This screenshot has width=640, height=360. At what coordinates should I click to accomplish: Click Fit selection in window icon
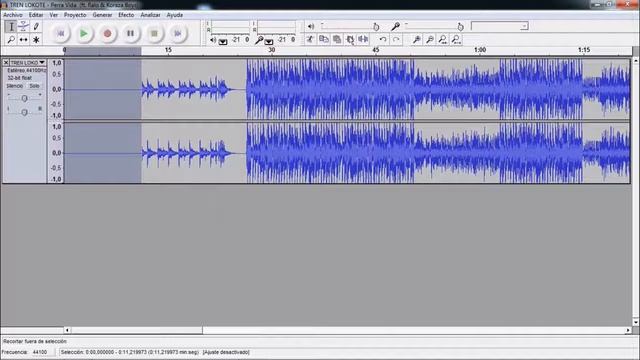point(443,39)
